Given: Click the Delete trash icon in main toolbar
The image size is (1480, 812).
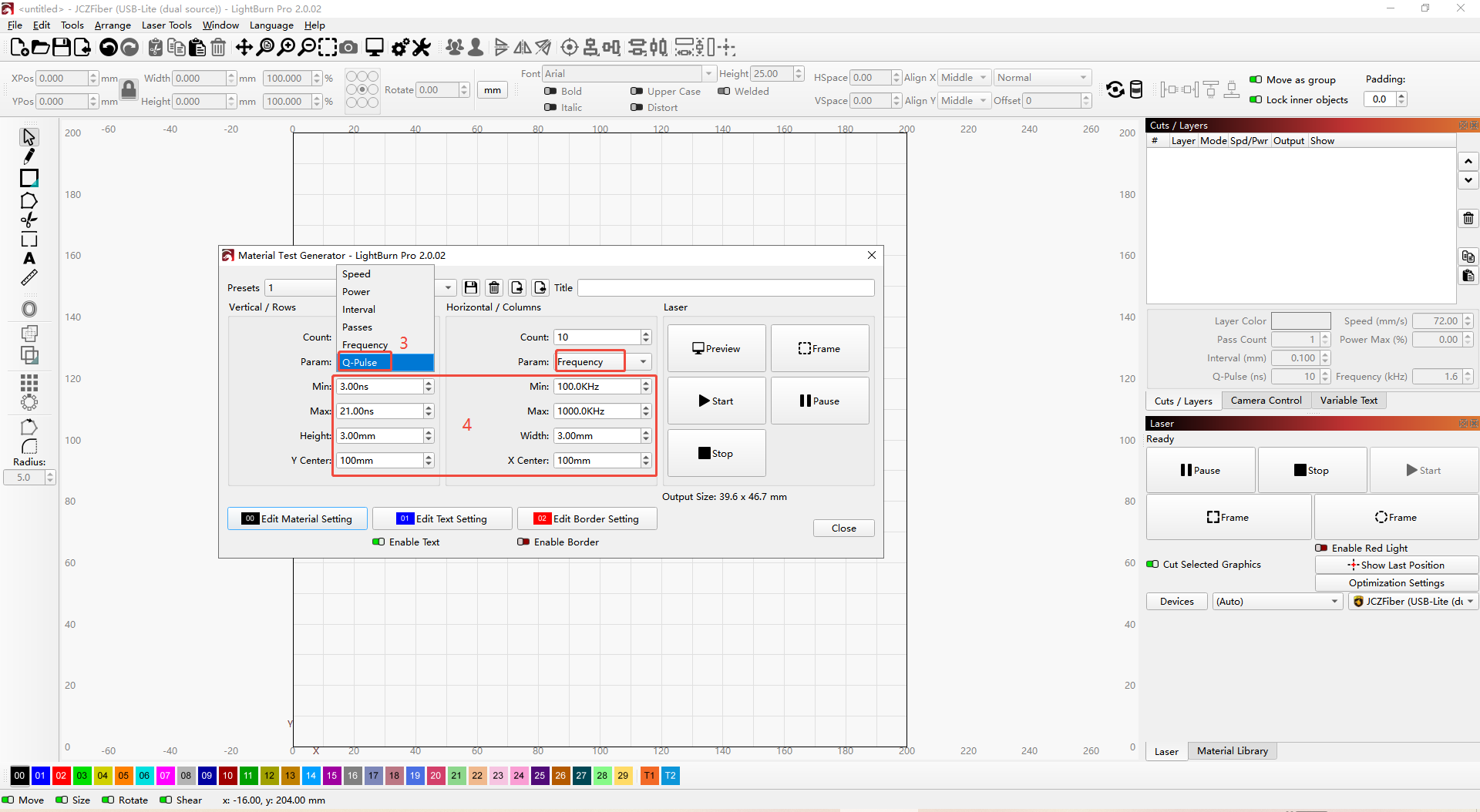Looking at the screenshot, I should (218, 48).
